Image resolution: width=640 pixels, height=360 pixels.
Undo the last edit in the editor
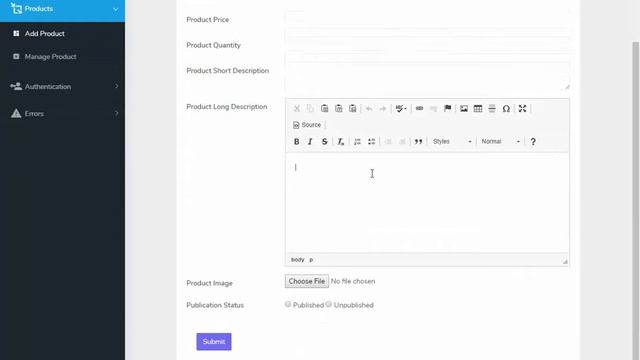tap(369, 109)
